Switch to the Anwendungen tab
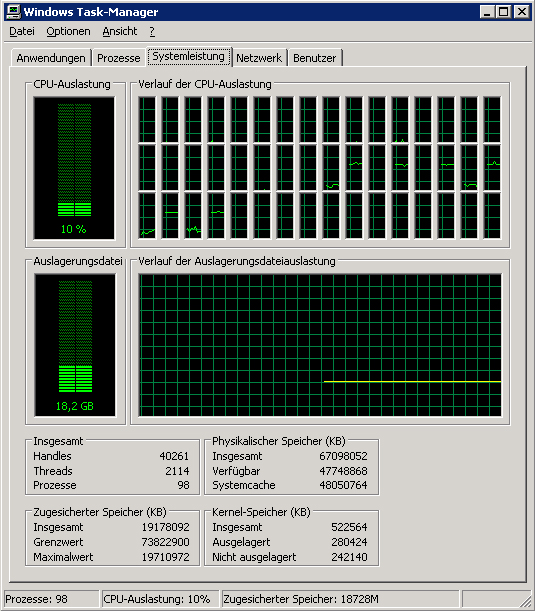The image size is (535, 611). [x=51, y=58]
